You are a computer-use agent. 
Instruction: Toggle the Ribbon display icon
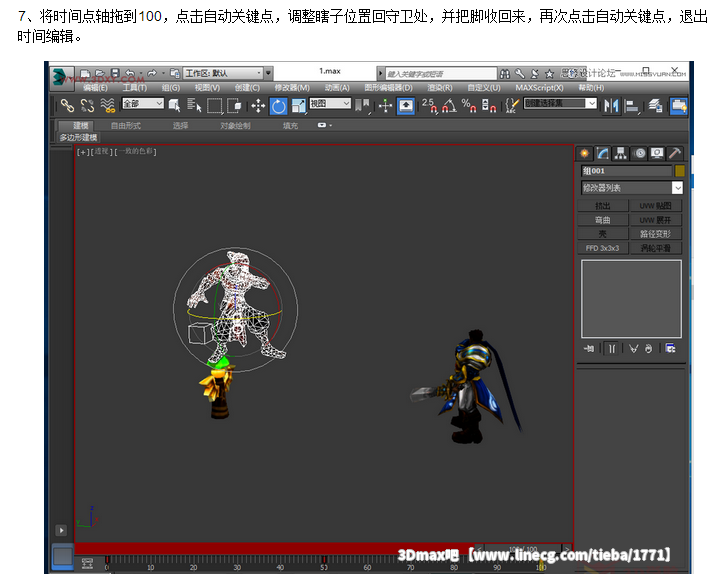coord(679,106)
